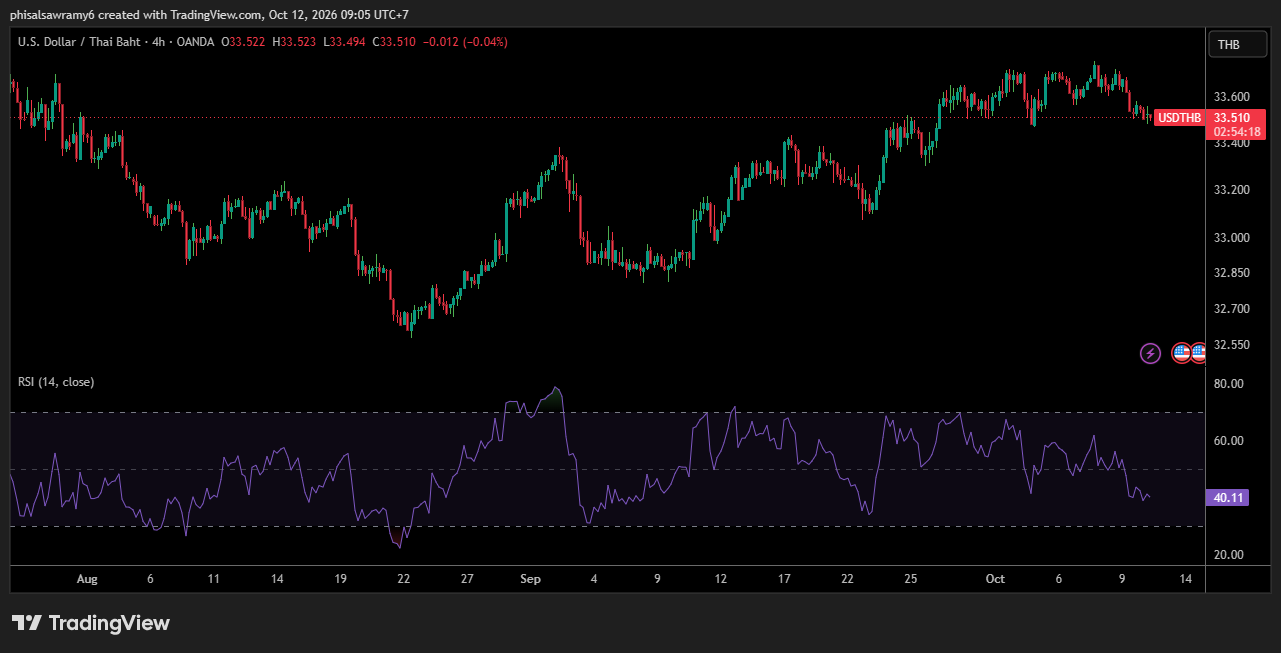Click the 25 date label on the time axis

pos(911,579)
